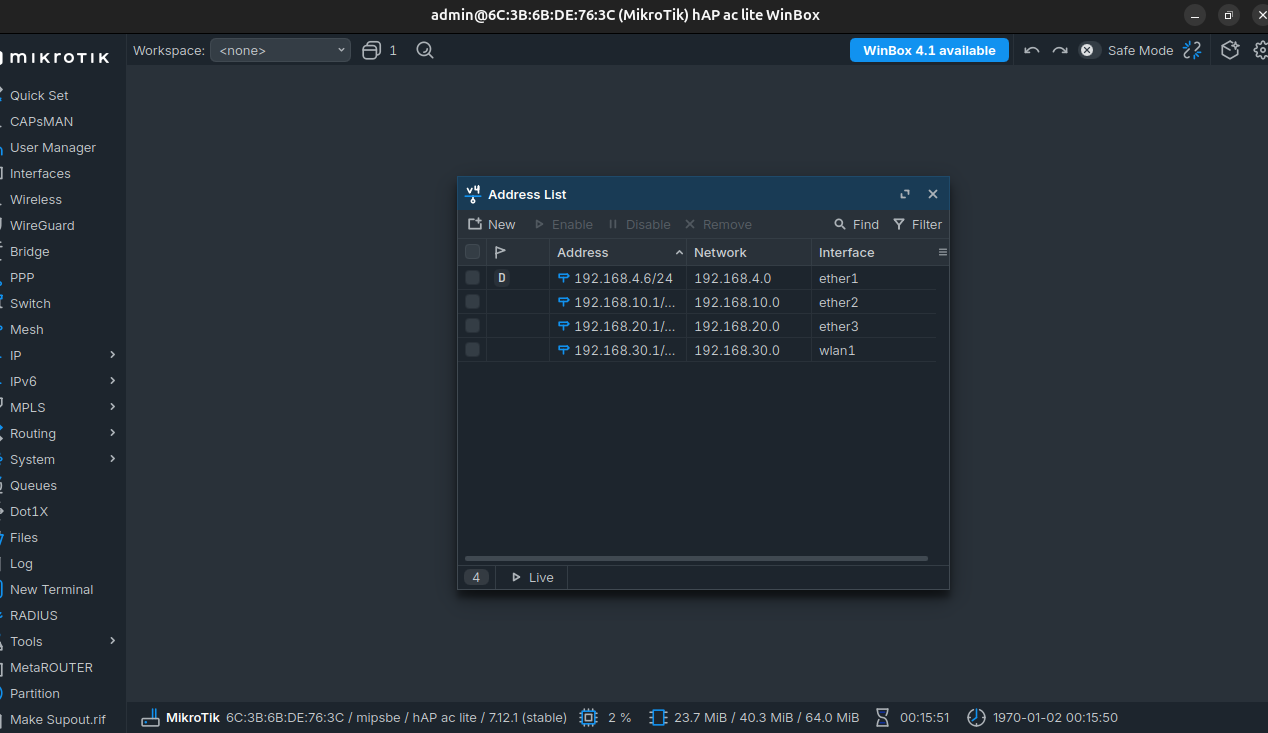Click the item count badge showing 4
The height and width of the screenshot is (733, 1268).
click(477, 577)
